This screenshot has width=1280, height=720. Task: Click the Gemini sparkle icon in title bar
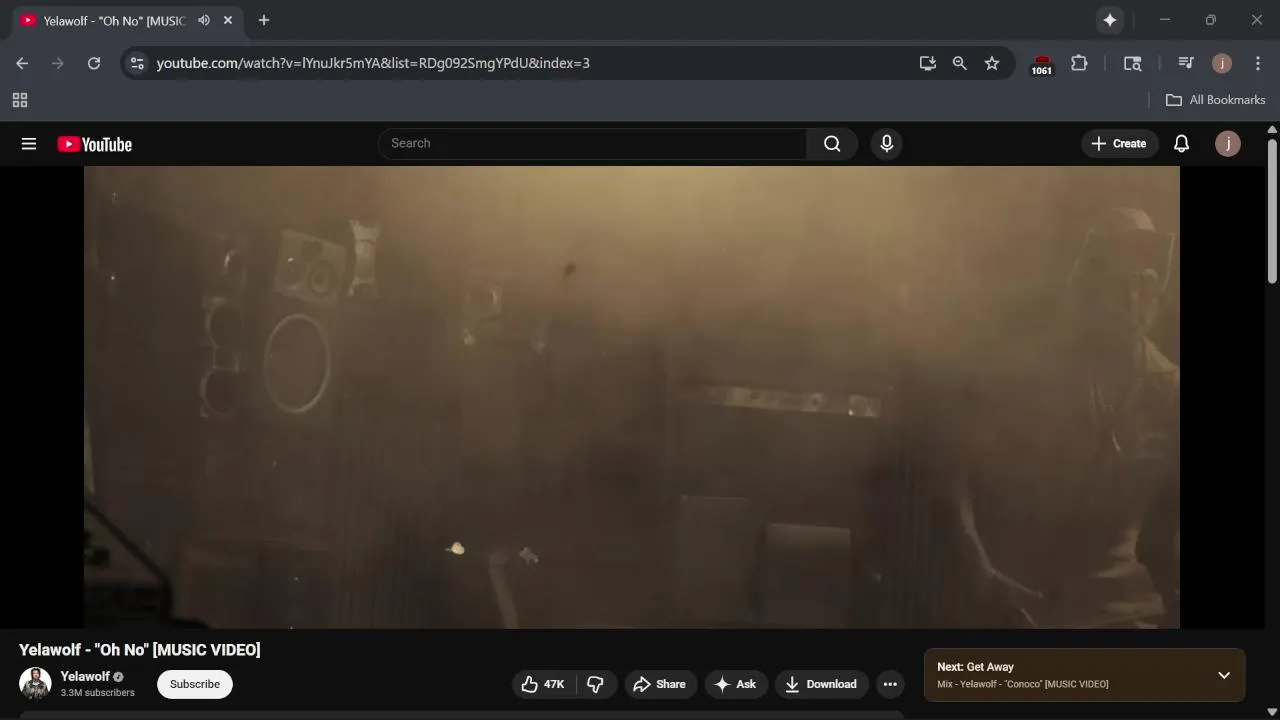point(1110,20)
